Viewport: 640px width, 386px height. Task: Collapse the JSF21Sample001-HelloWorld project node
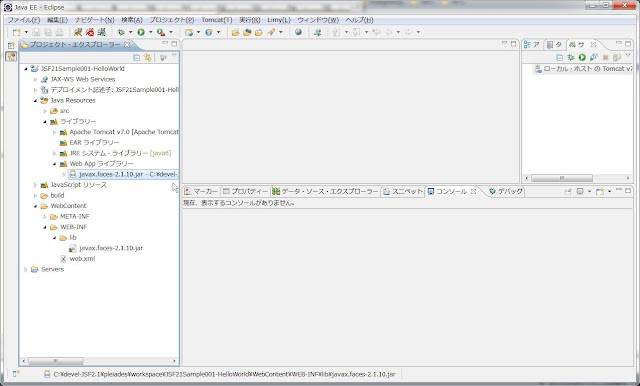(26, 69)
